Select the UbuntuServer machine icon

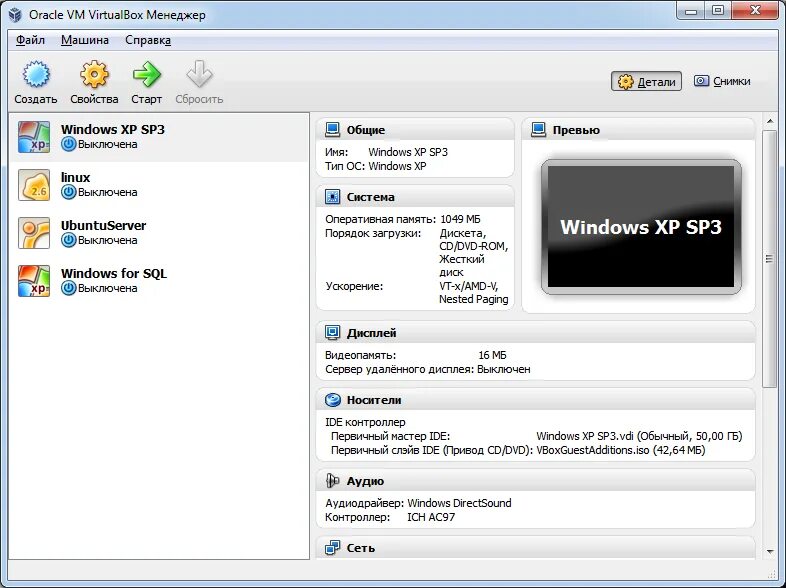click(34, 233)
